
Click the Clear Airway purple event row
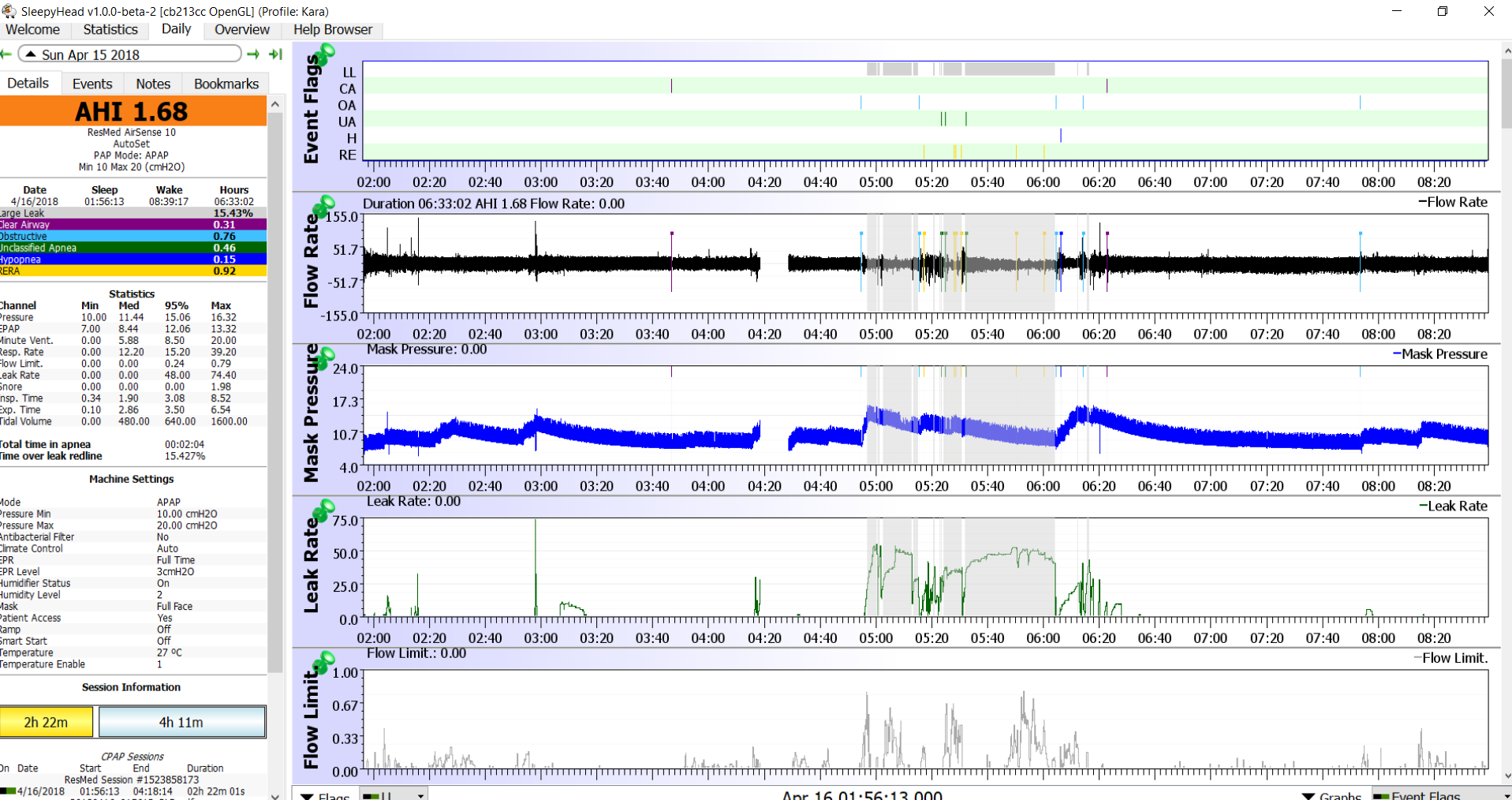coord(133,225)
